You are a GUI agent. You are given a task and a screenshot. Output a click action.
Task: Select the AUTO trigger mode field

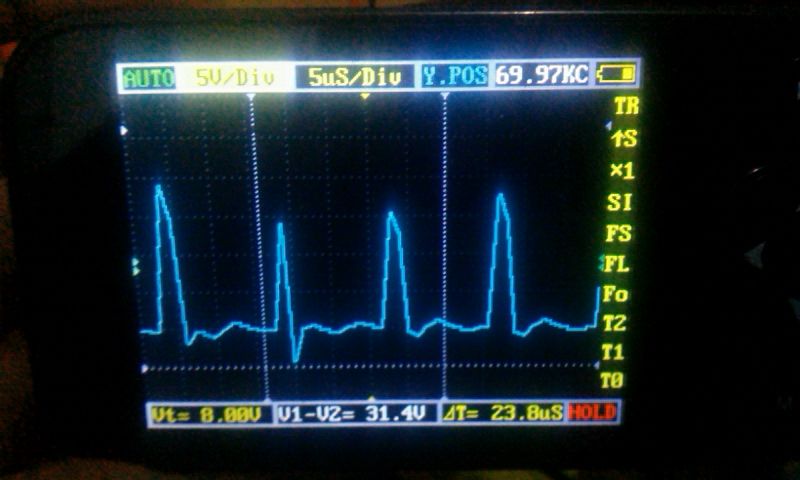(x=148, y=78)
